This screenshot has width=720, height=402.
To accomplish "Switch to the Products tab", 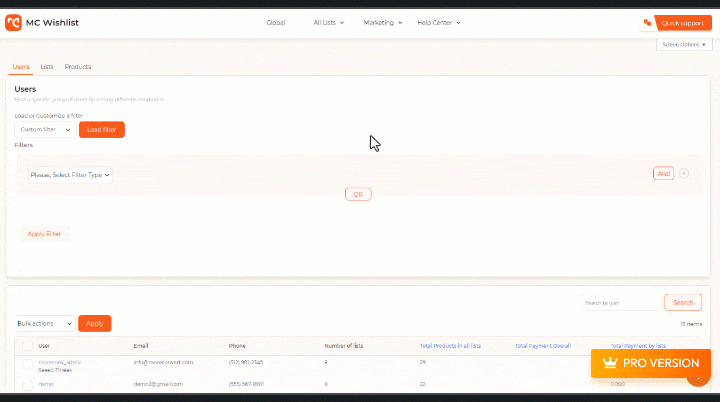I will [x=78, y=67].
